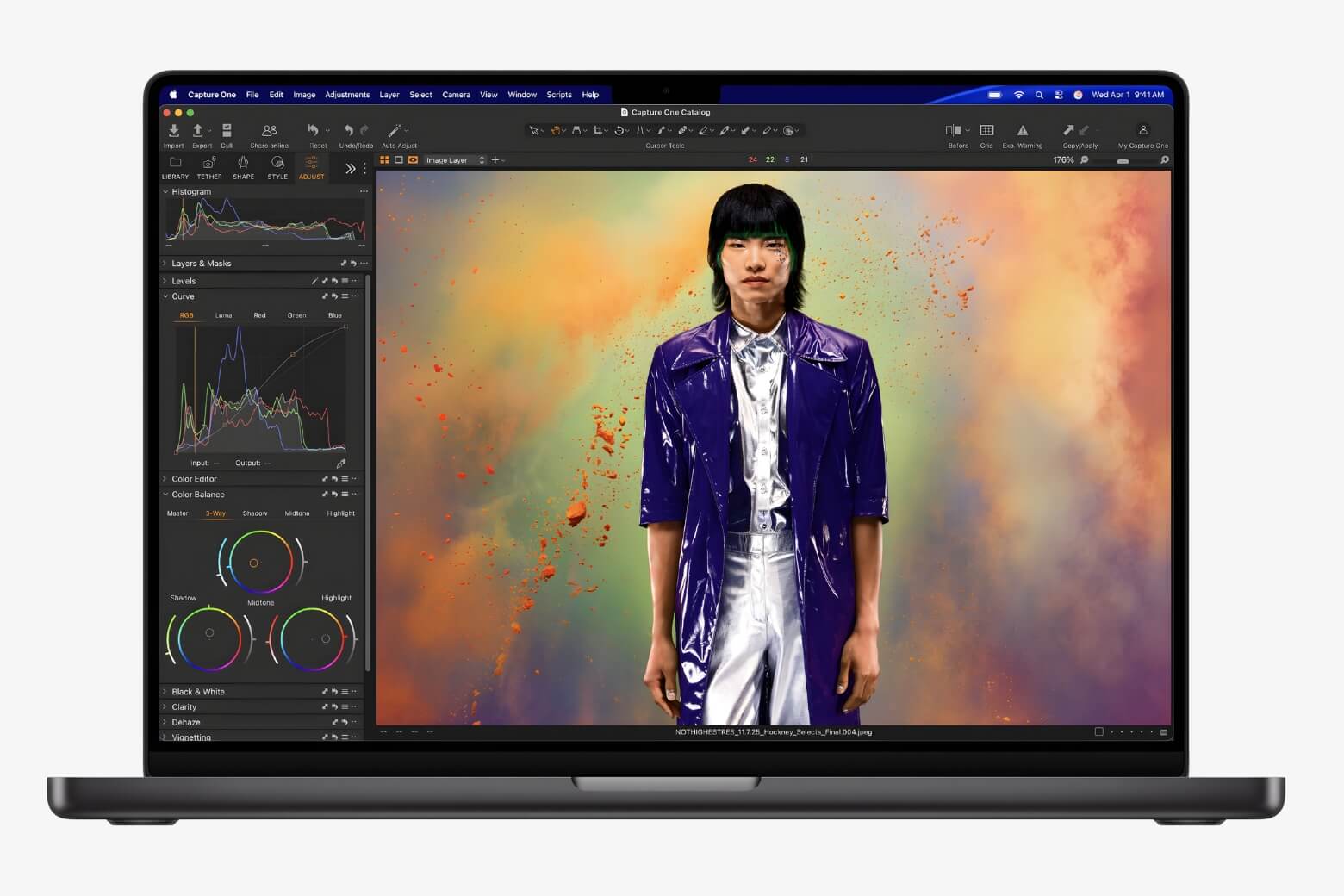This screenshot has height=896, width=1344.
Task: Toggle the Grid overlay icon
Action: pyautogui.click(x=986, y=130)
